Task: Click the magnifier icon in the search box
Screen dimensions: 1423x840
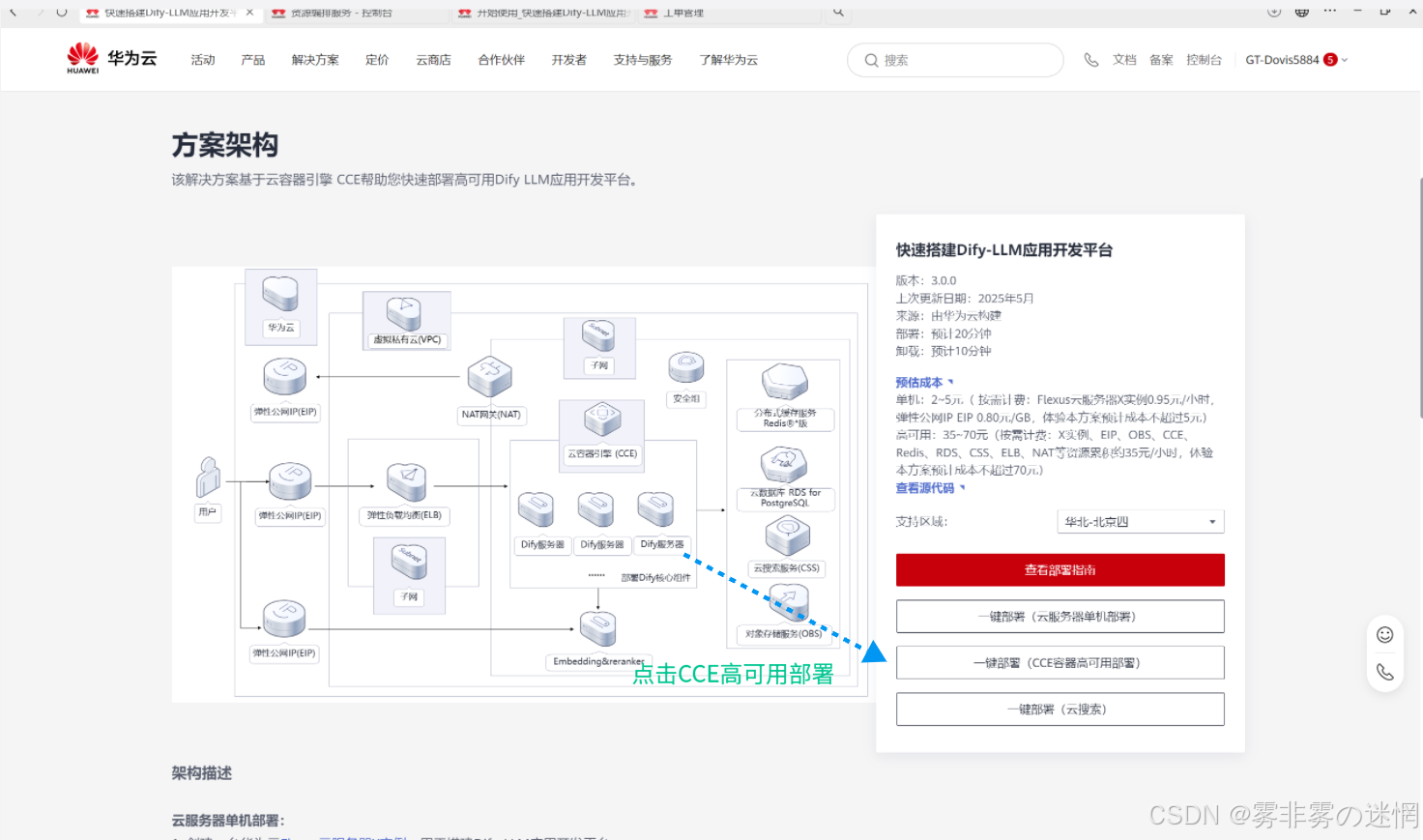Action: point(871,60)
